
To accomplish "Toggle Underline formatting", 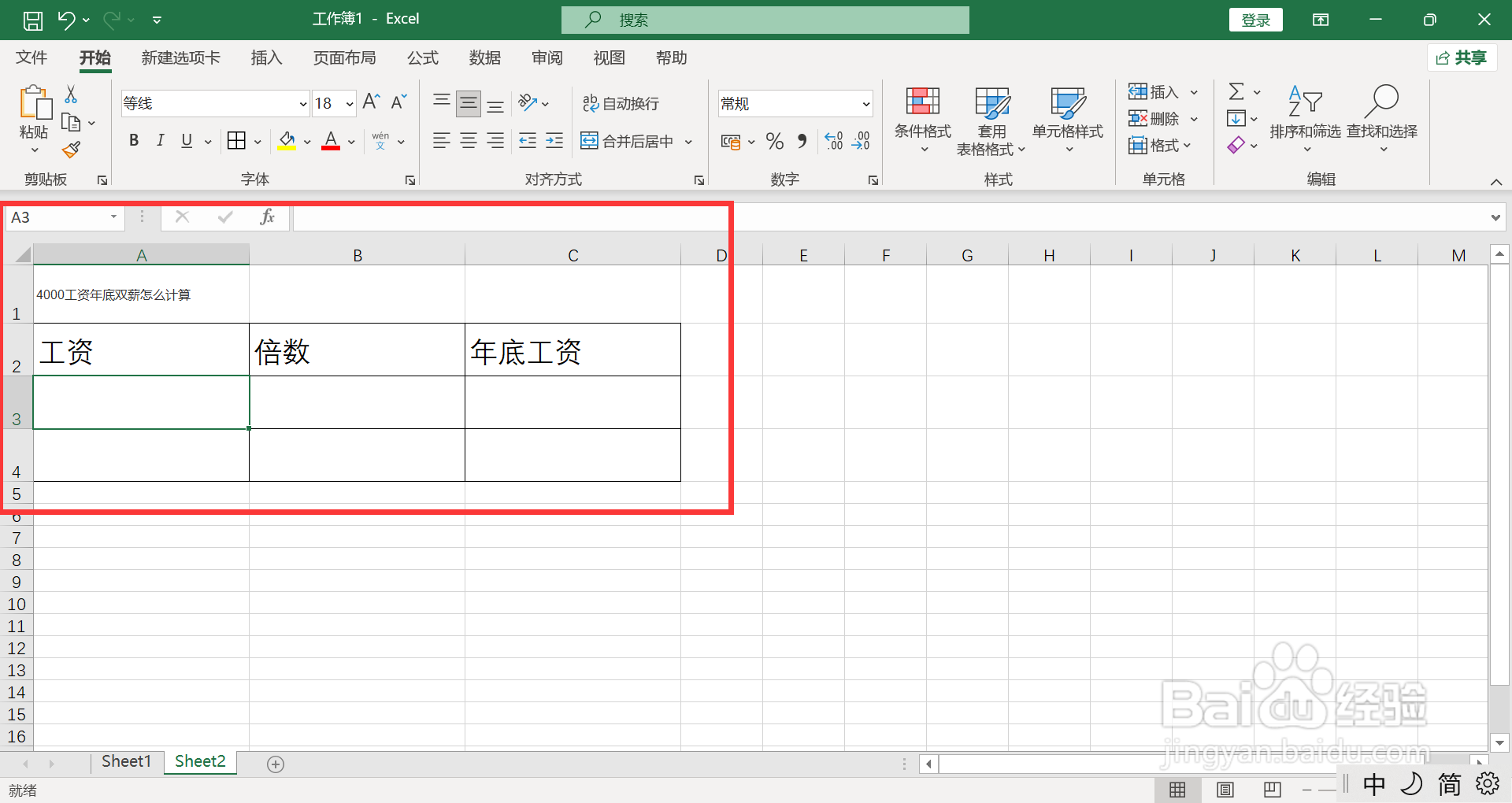I will [x=187, y=141].
